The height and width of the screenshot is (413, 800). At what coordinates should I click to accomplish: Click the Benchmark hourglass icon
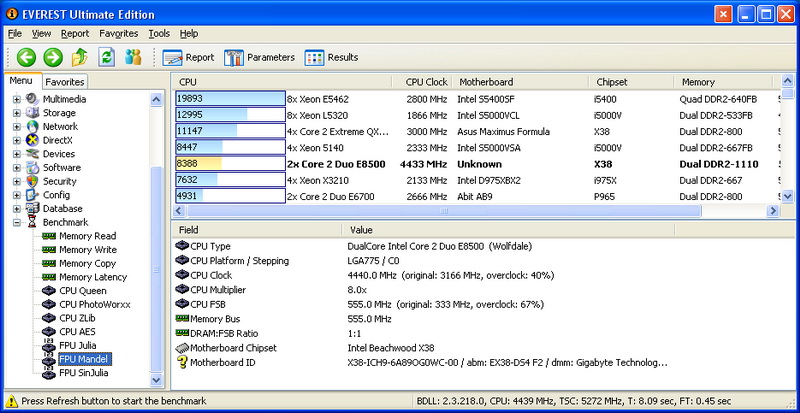pyautogui.click(x=32, y=223)
